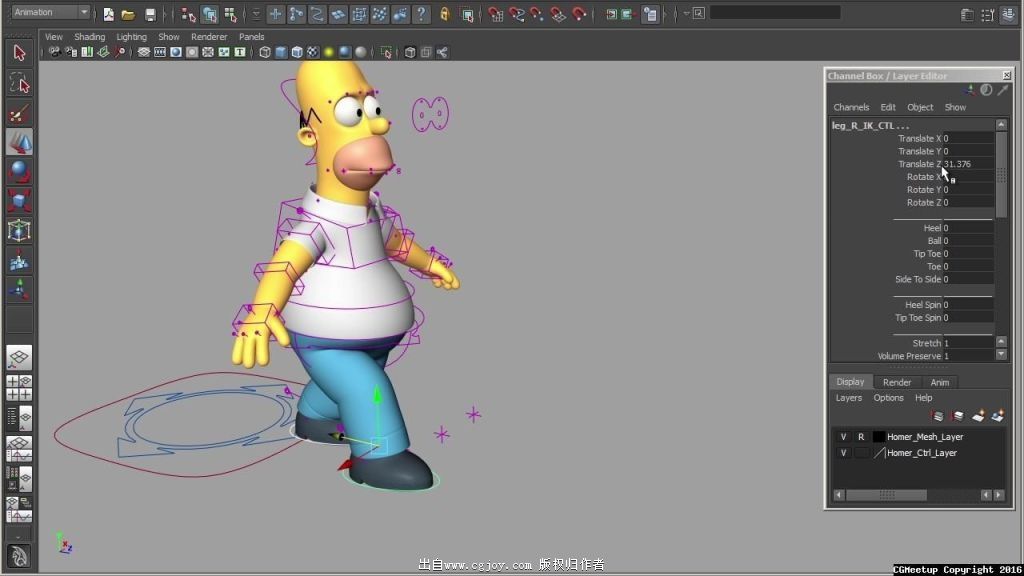This screenshot has height=576, width=1024.
Task: Open the Attribute Editor sidebar icon
Action: pos(967,14)
